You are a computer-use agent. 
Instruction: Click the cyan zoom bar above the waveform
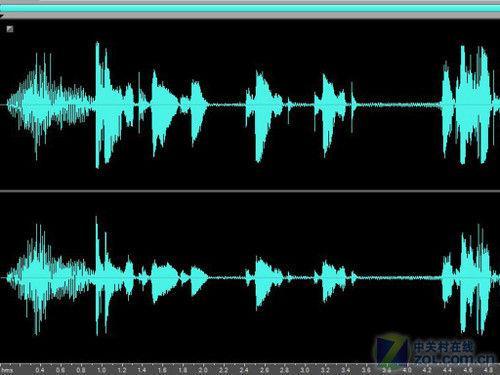click(x=250, y=8)
